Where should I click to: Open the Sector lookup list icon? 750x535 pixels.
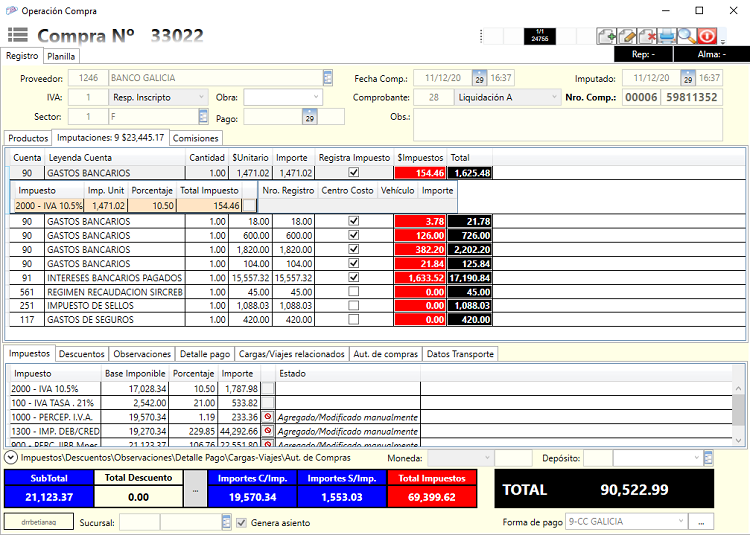pos(203,116)
